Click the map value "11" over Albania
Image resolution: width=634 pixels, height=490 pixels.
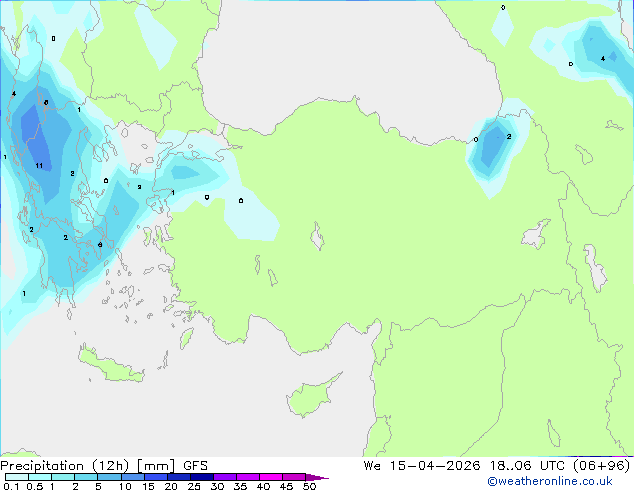39,165
